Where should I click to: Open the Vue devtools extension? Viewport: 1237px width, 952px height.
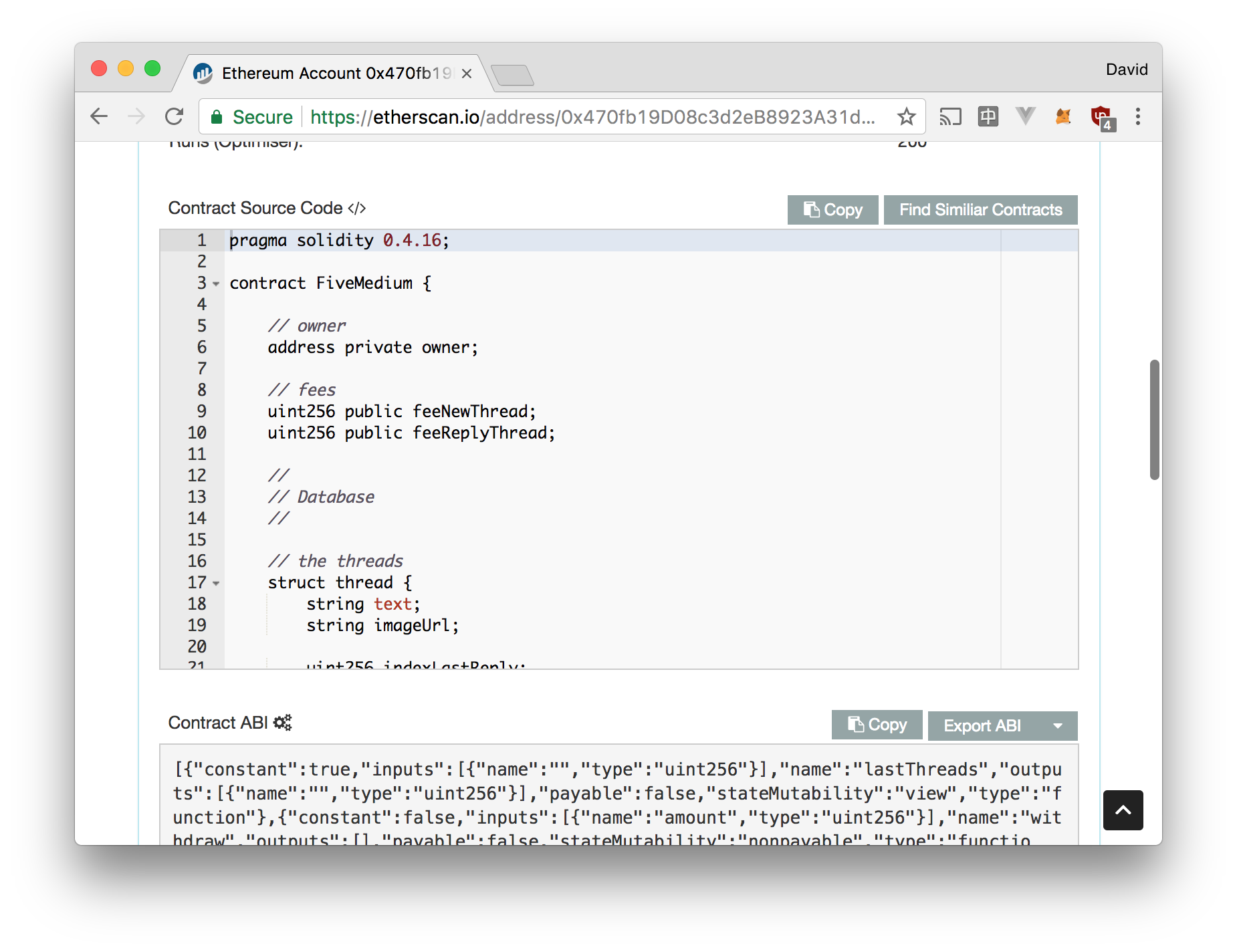pyautogui.click(x=1025, y=116)
